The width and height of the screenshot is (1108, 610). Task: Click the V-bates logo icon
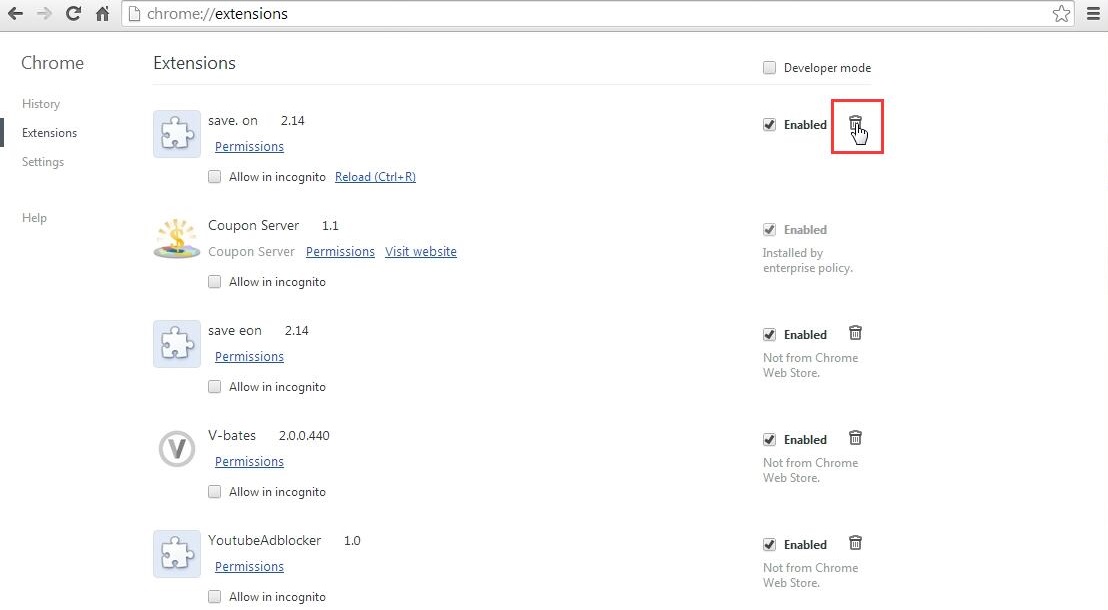177,449
